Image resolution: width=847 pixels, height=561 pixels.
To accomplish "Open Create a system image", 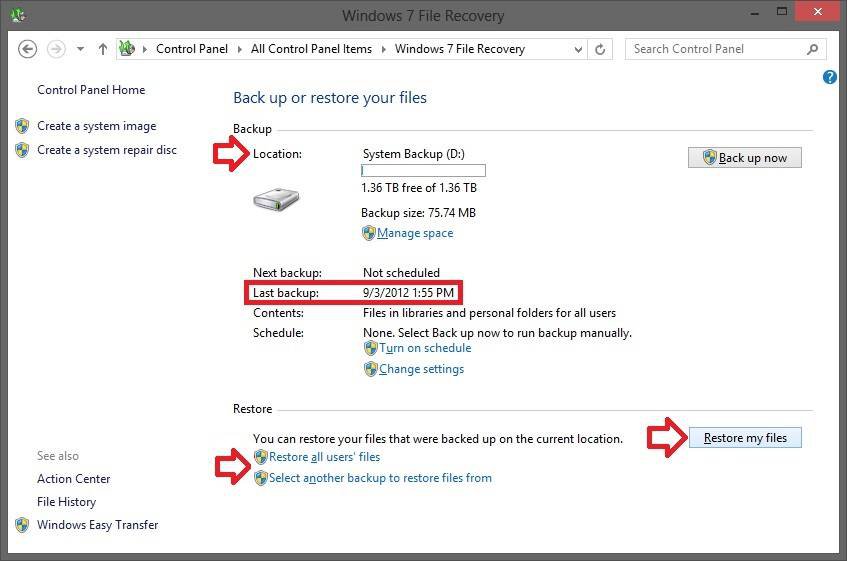I will coord(97,126).
